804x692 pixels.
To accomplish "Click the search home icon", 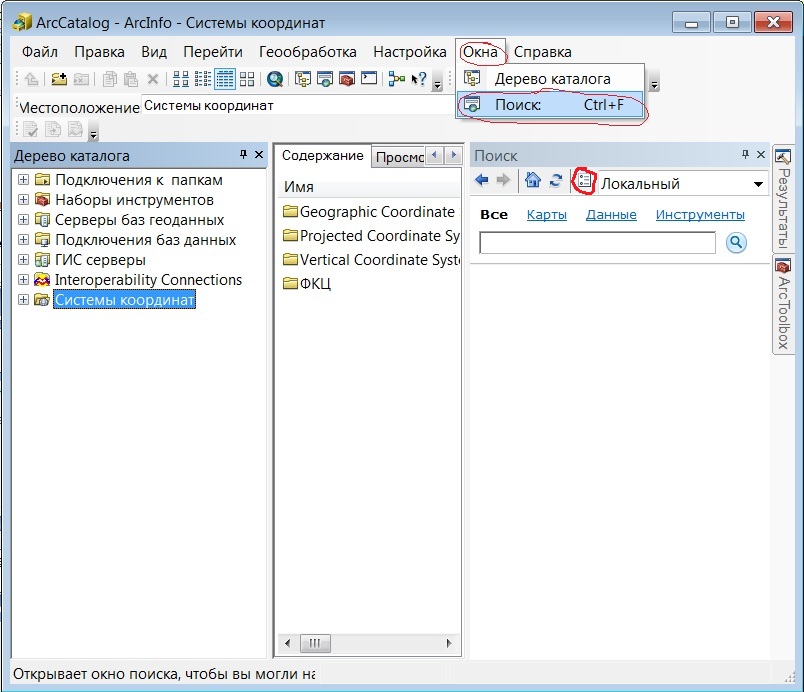I will [533, 181].
